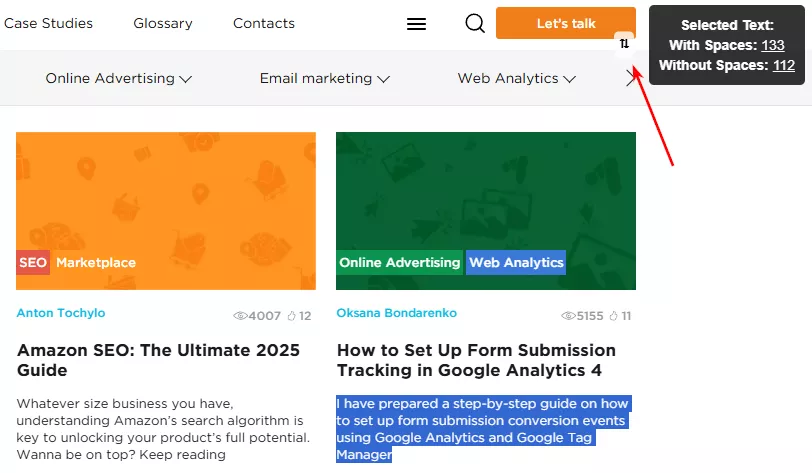Open the orange Amazon SEO article thumbnail

(166, 211)
